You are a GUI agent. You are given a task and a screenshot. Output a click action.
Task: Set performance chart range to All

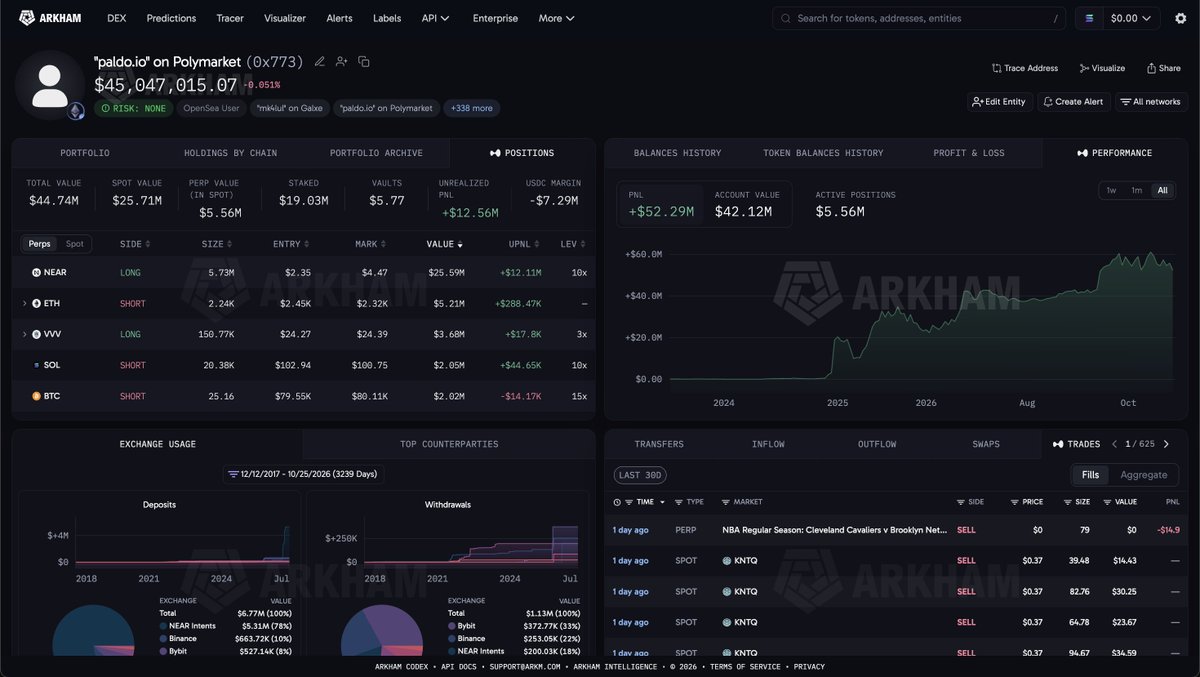1162,190
